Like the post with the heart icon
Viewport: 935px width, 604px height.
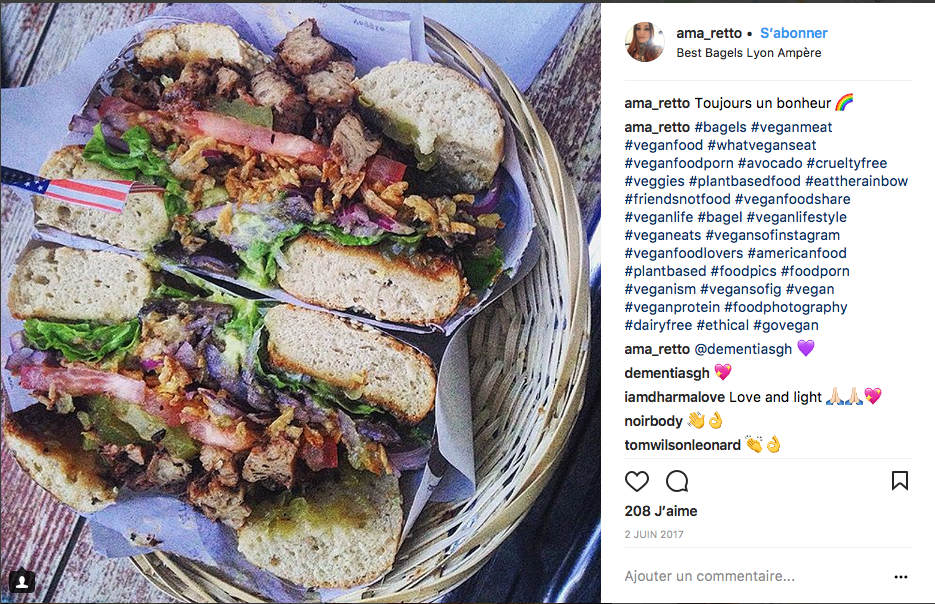point(636,481)
